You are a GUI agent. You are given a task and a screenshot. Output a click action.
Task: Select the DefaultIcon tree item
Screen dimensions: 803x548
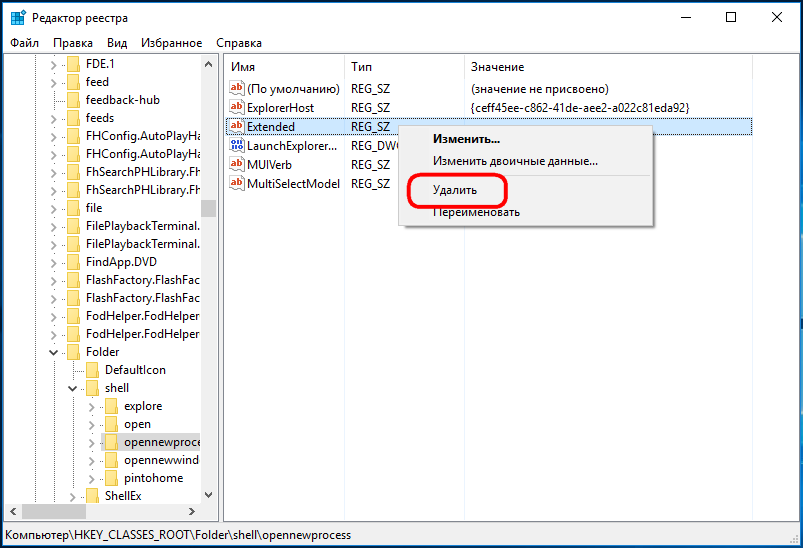[135, 370]
